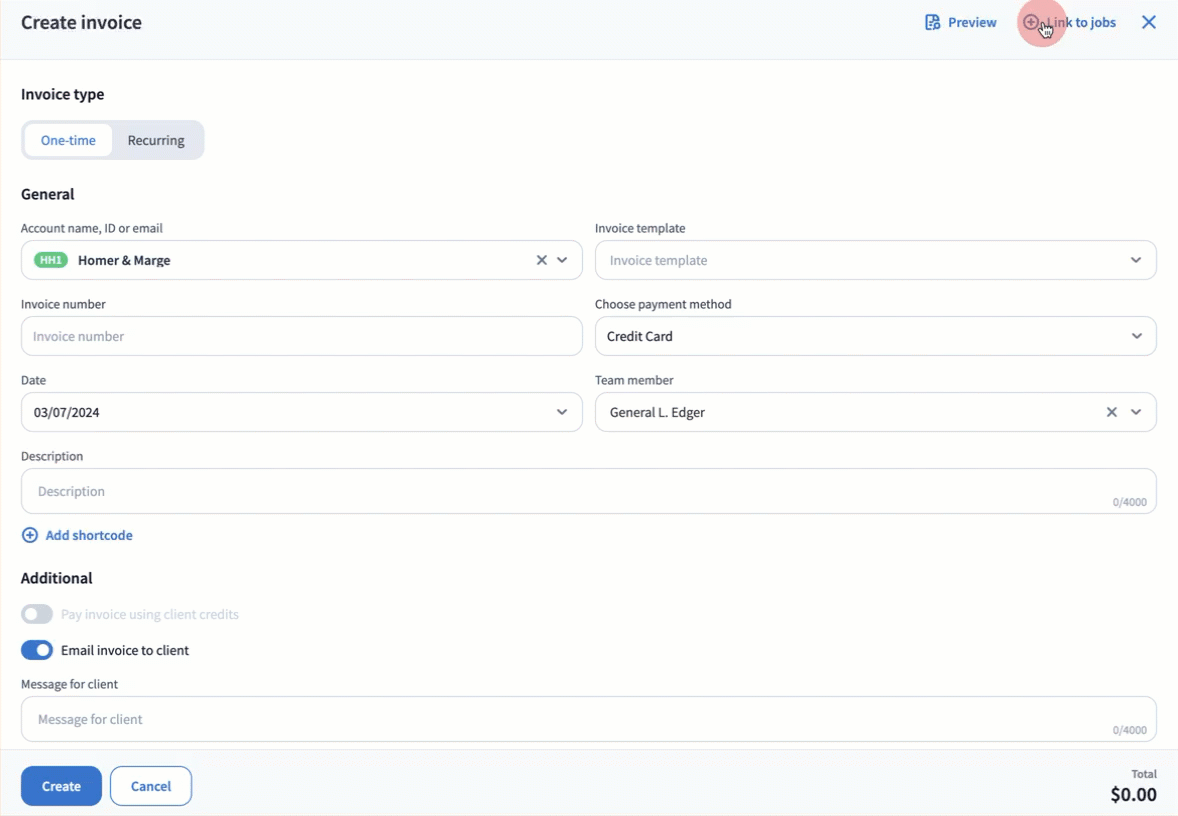1178x816 pixels.
Task: Click the HH1 account badge
Action: pyautogui.click(x=50, y=260)
